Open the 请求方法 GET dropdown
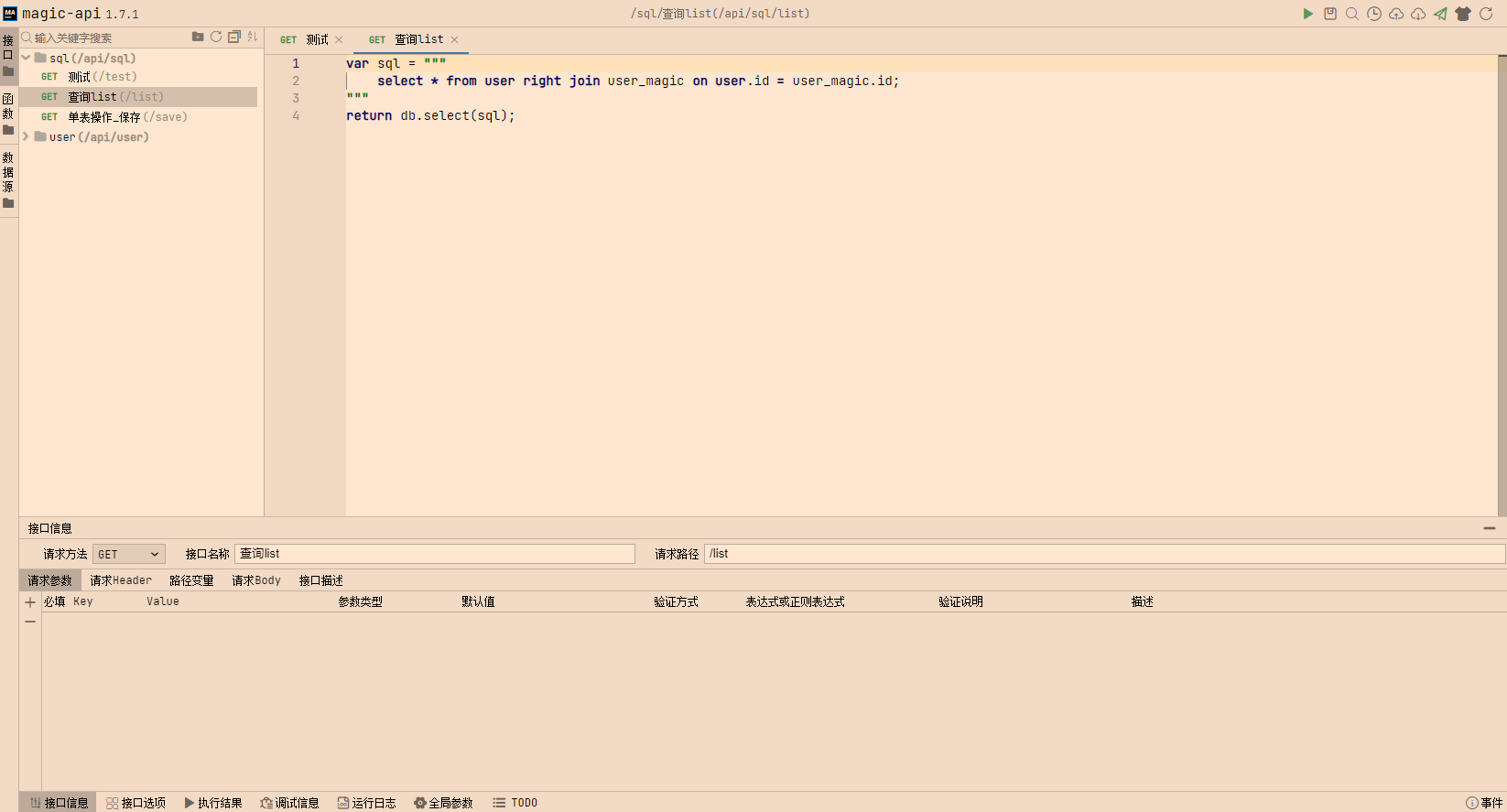Viewport: 1507px width, 812px height. click(129, 554)
